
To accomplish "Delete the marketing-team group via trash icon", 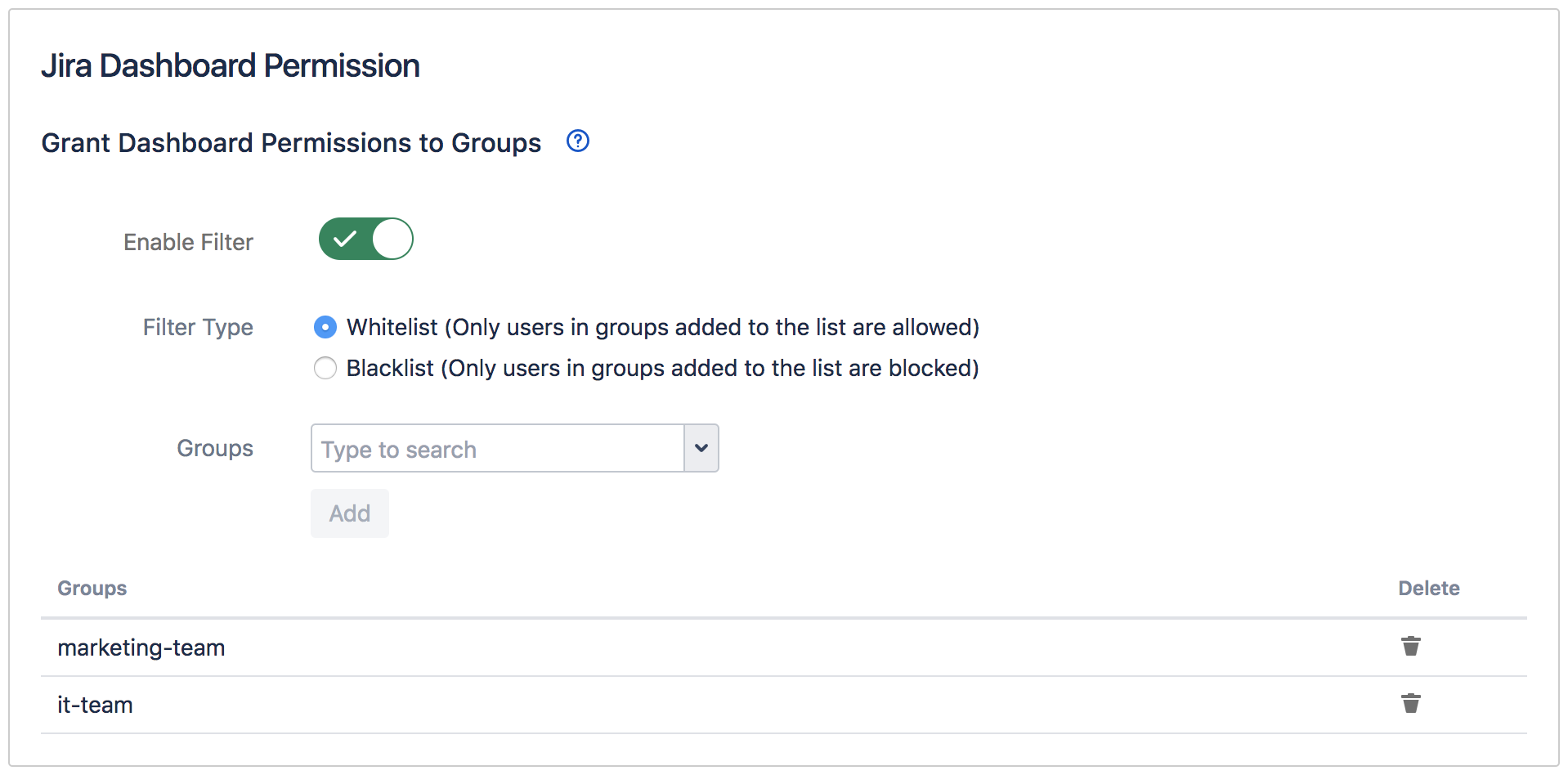I will (x=1411, y=646).
